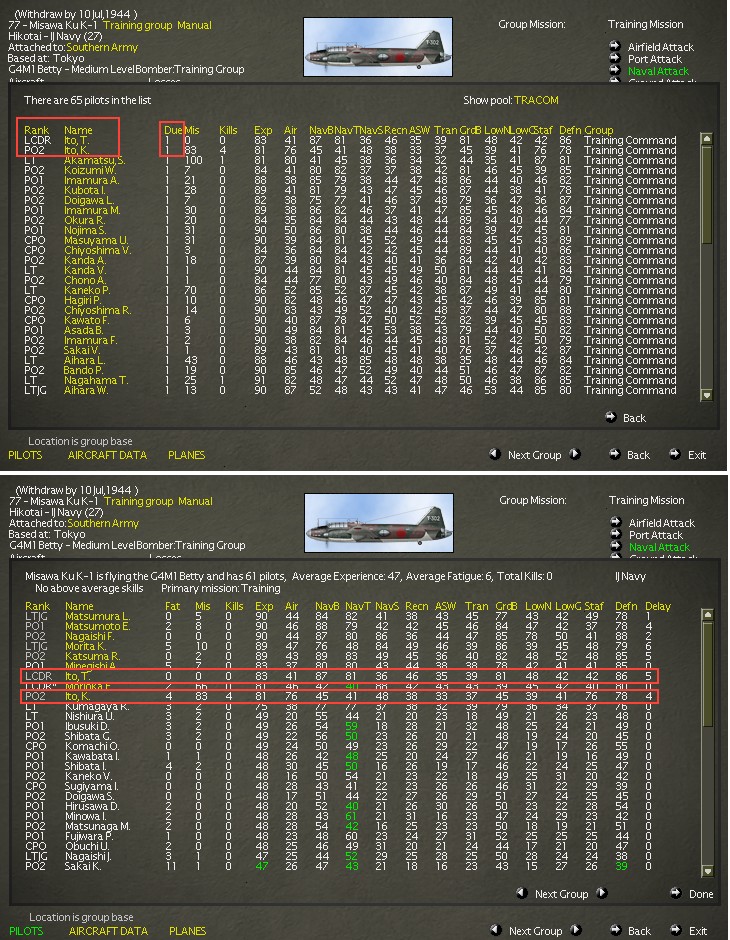Select pilot Matsumura L.
This screenshot has width=730, height=940.
(97, 616)
